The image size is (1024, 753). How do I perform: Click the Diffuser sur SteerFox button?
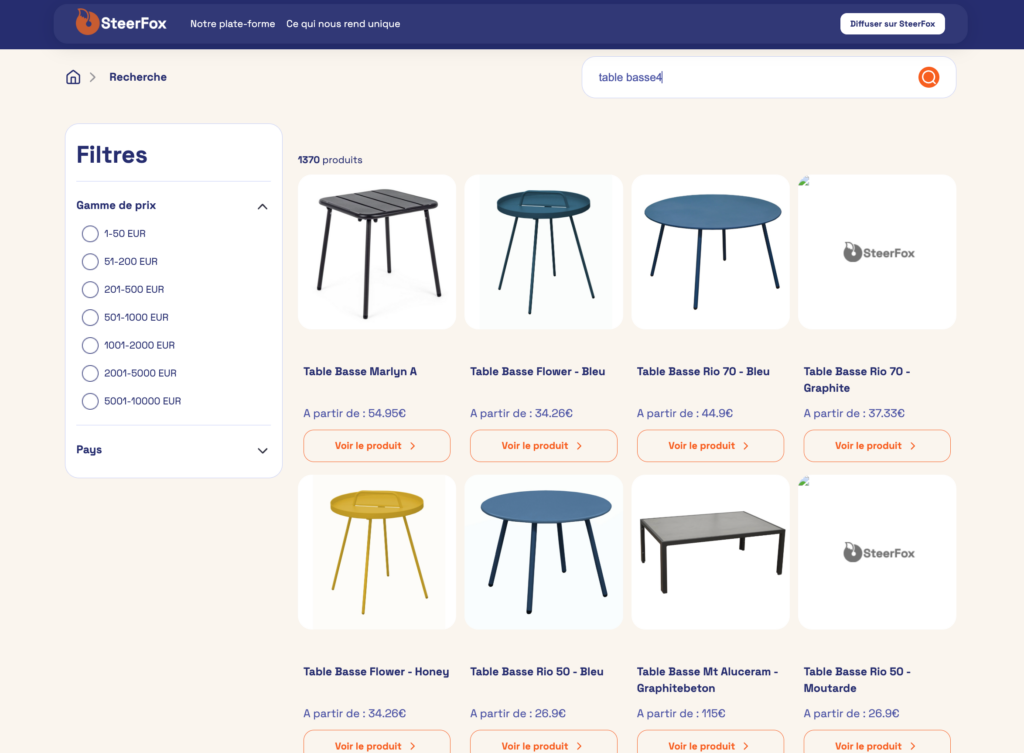(892, 24)
